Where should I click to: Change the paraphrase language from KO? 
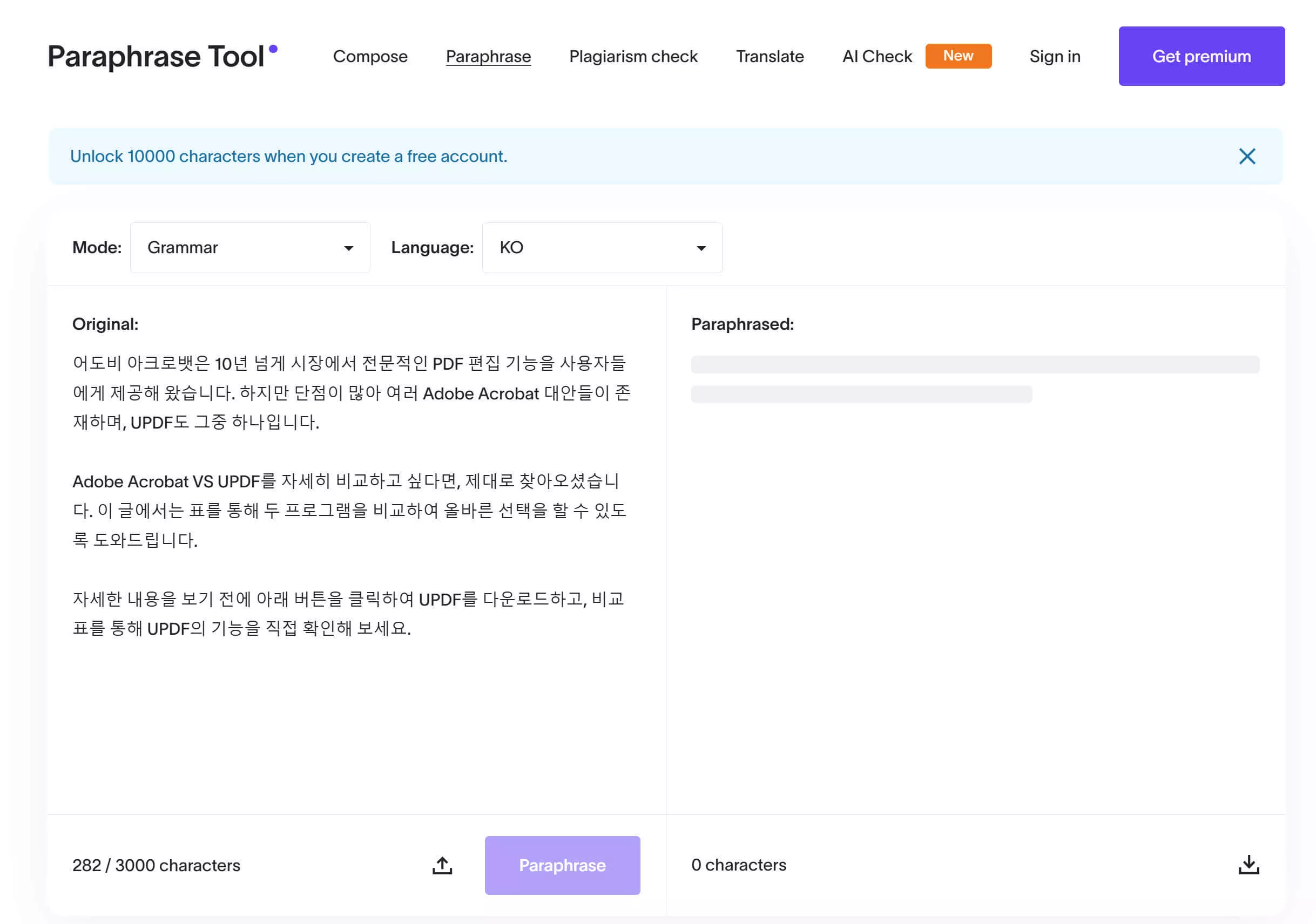coord(602,248)
